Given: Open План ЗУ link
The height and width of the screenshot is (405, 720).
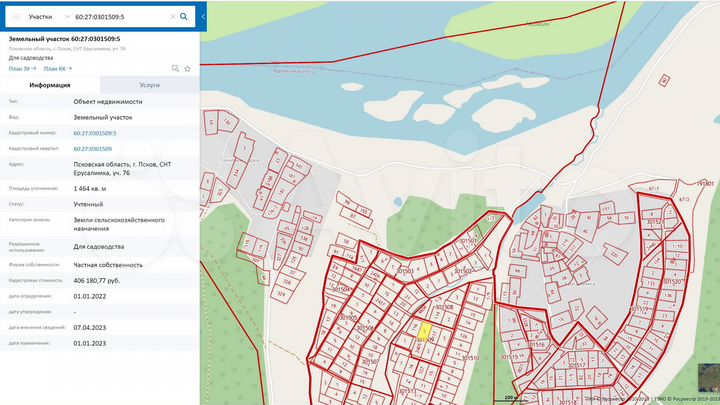Looking at the screenshot, I should coord(23,68).
